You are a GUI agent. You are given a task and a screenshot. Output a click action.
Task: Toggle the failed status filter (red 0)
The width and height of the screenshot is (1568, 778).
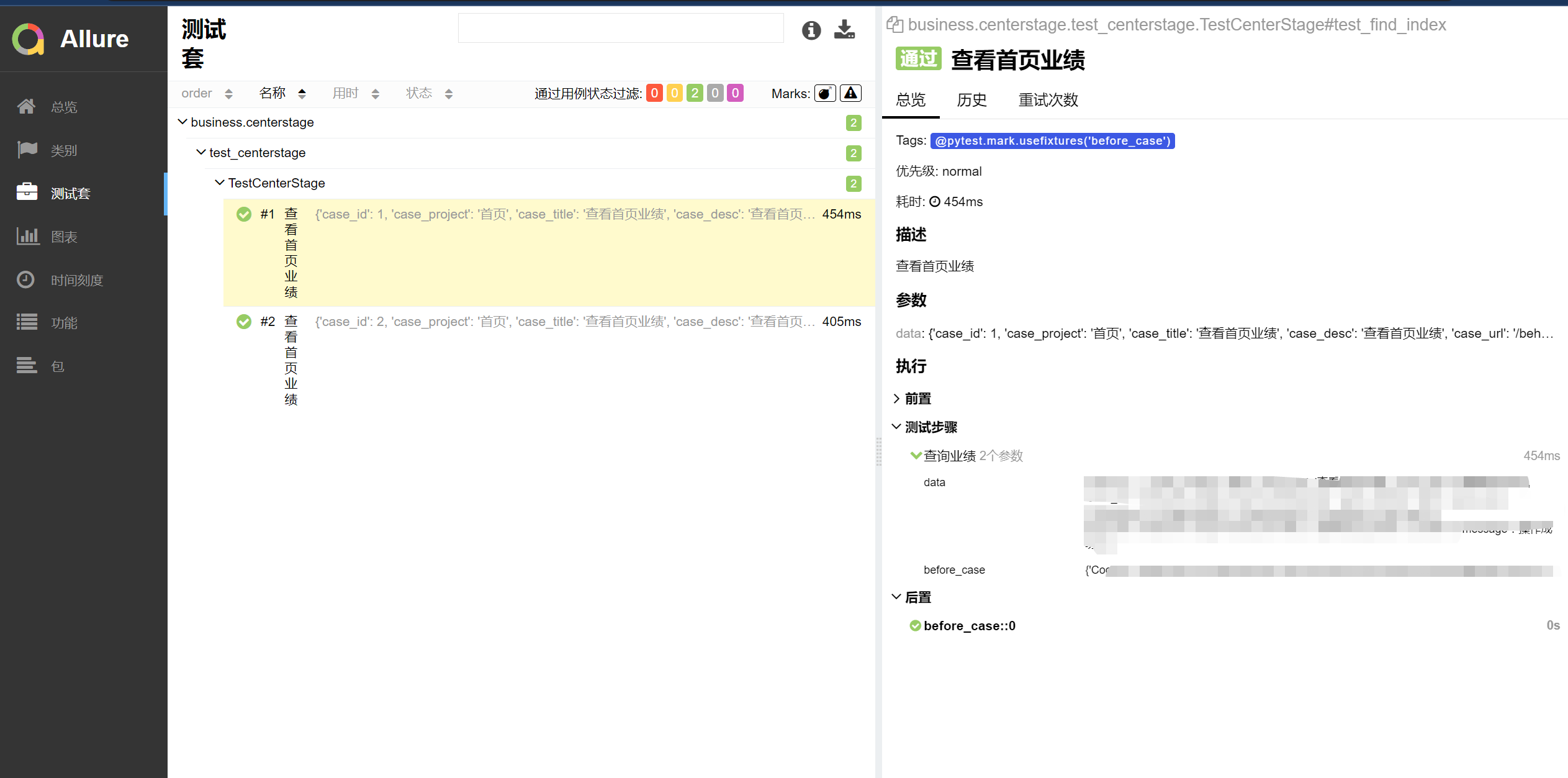pos(654,93)
